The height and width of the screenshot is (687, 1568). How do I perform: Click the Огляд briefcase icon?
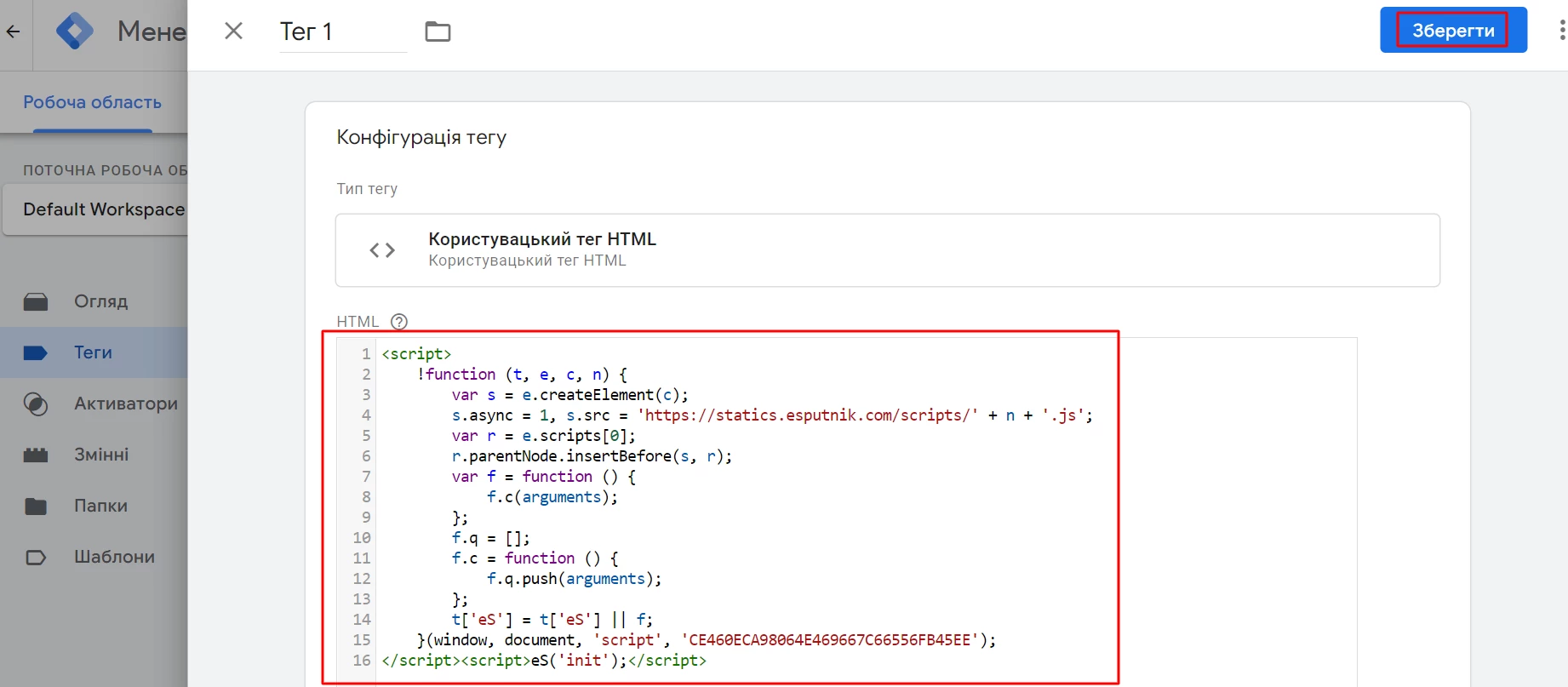pos(36,301)
